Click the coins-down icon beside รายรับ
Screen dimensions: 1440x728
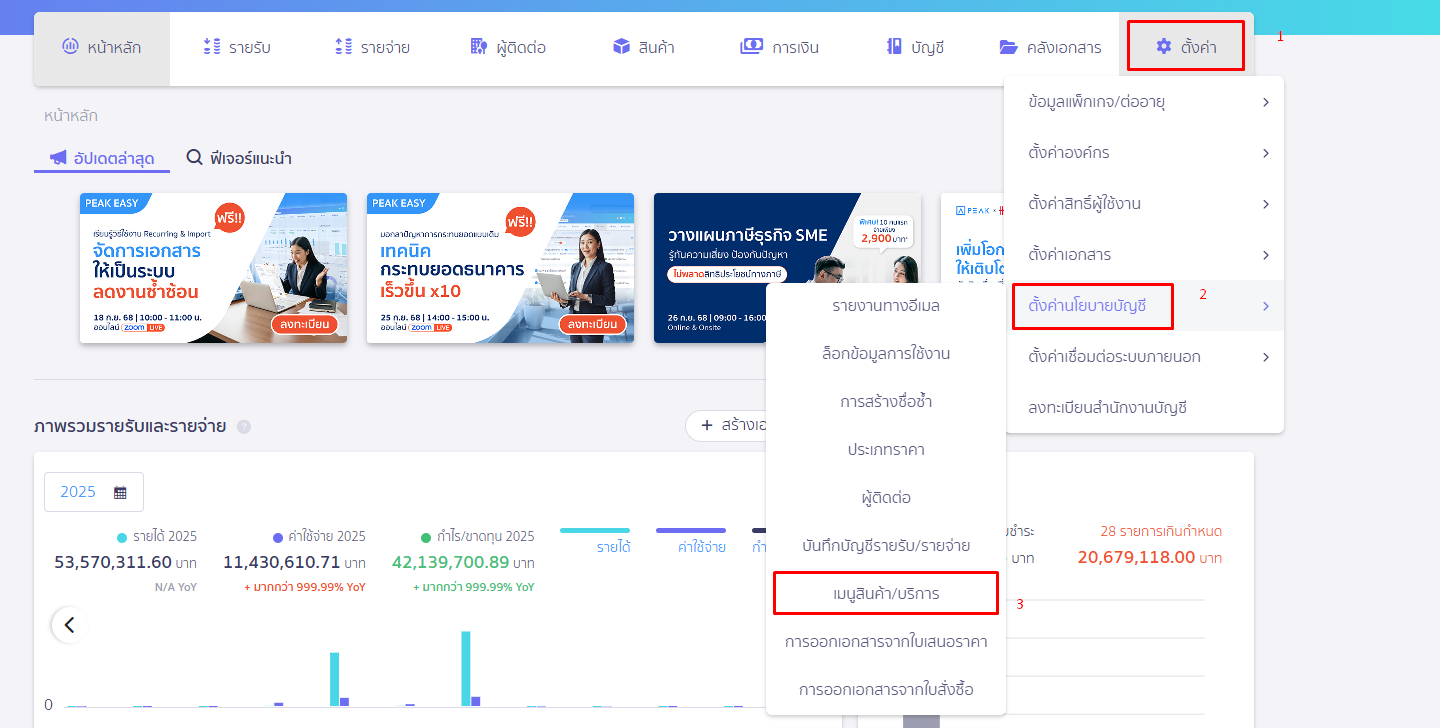click(x=211, y=46)
